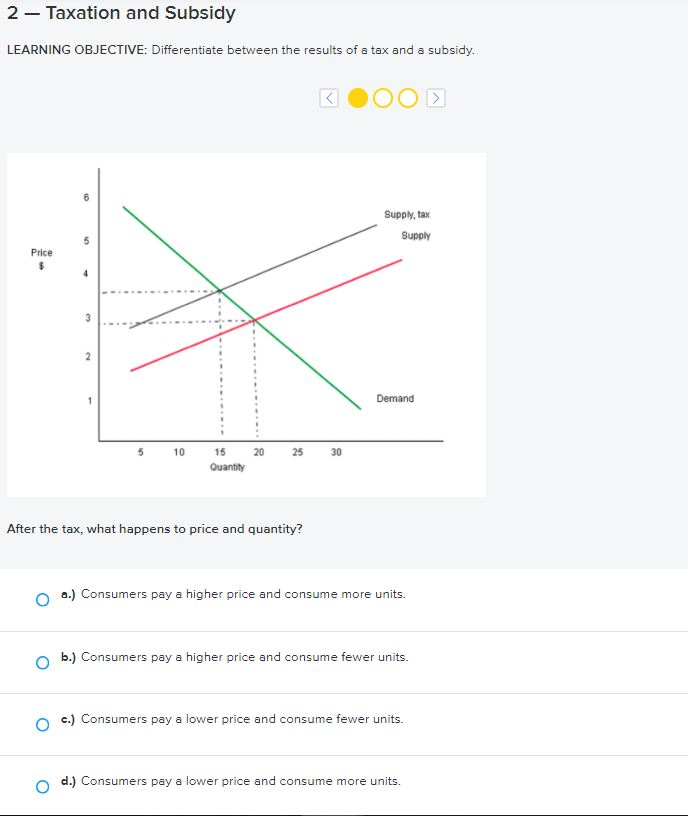Screen dimensions: 688x816
Task: Advance with the next question arrow
Action: pyautogui.click(x=436, y=98)
